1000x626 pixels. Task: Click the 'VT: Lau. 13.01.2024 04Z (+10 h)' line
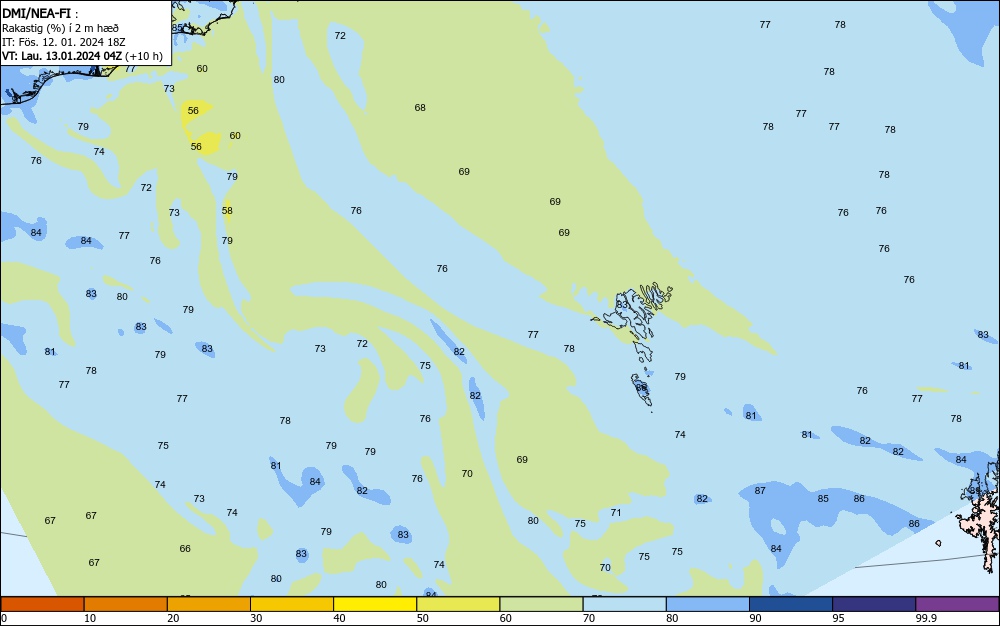tap(82, 56)
